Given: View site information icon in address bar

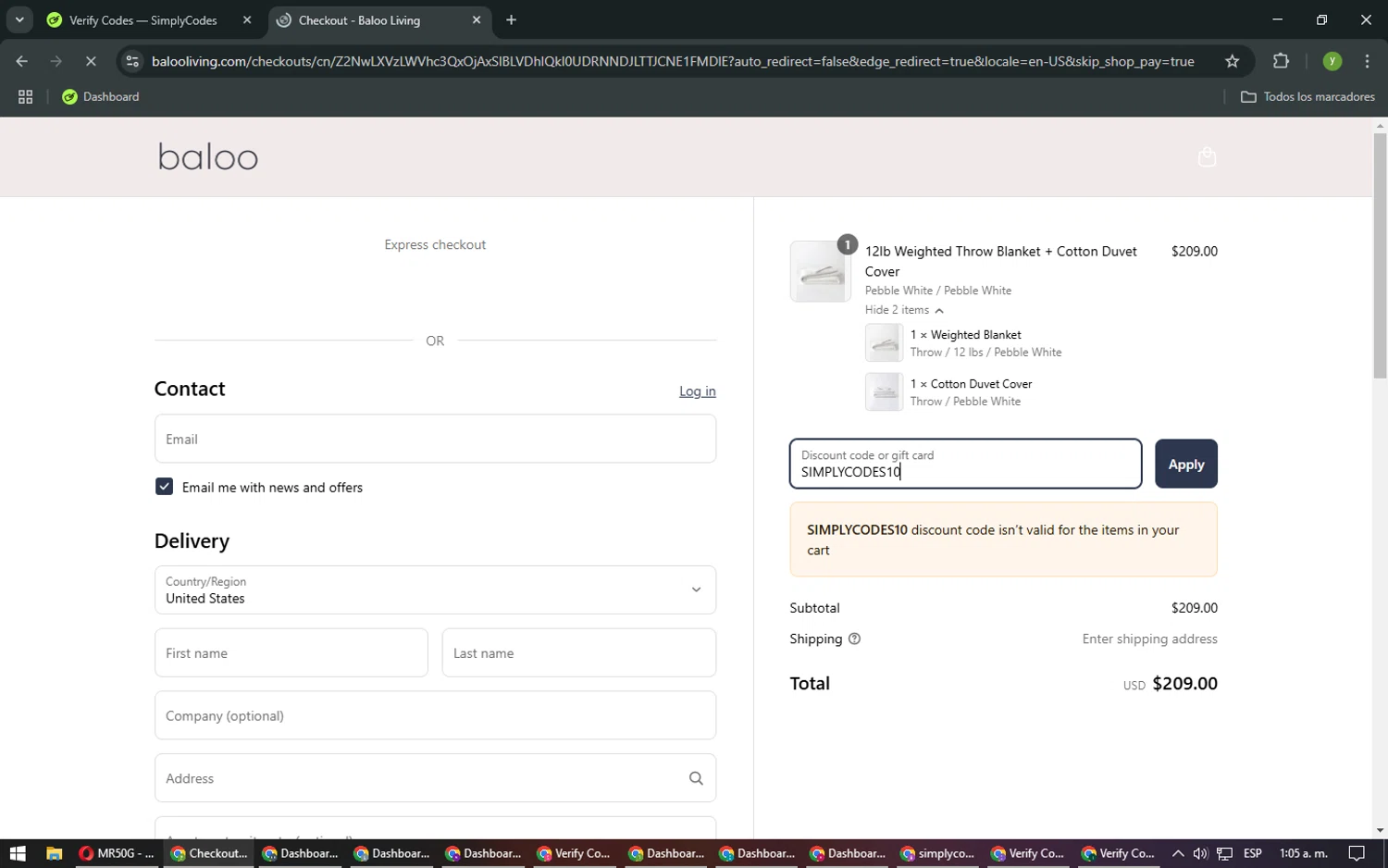Looking at the screenshot, I should click(x=132, y=61).
